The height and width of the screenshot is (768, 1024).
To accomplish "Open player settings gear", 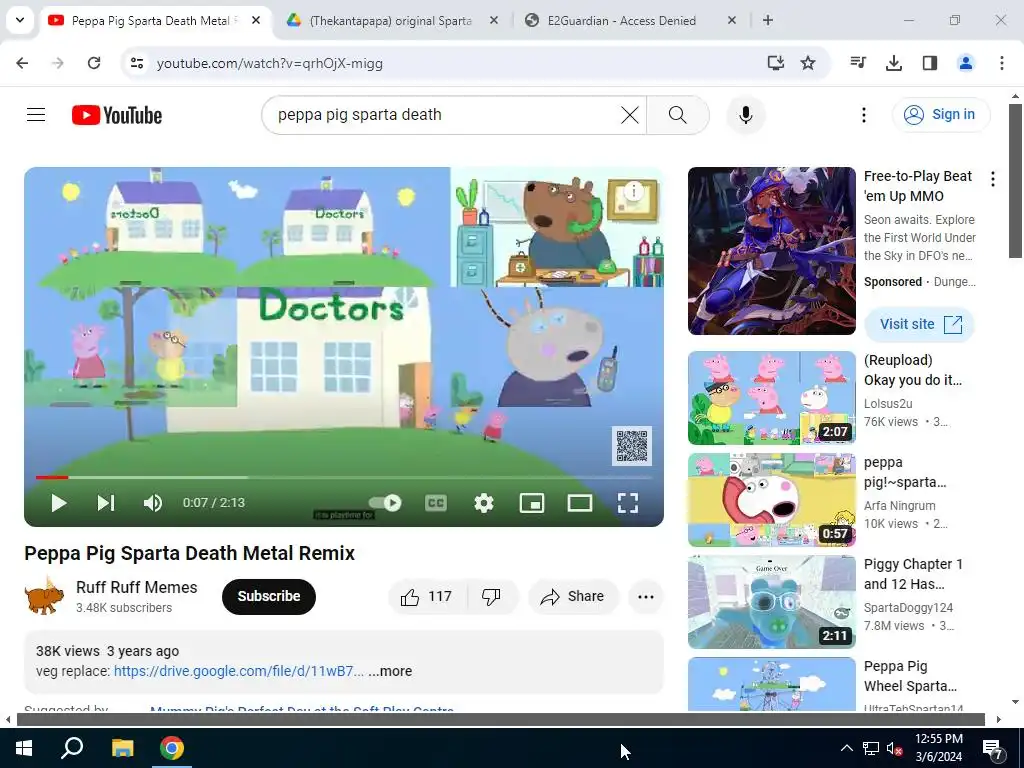I will click(x=483, y=503).
